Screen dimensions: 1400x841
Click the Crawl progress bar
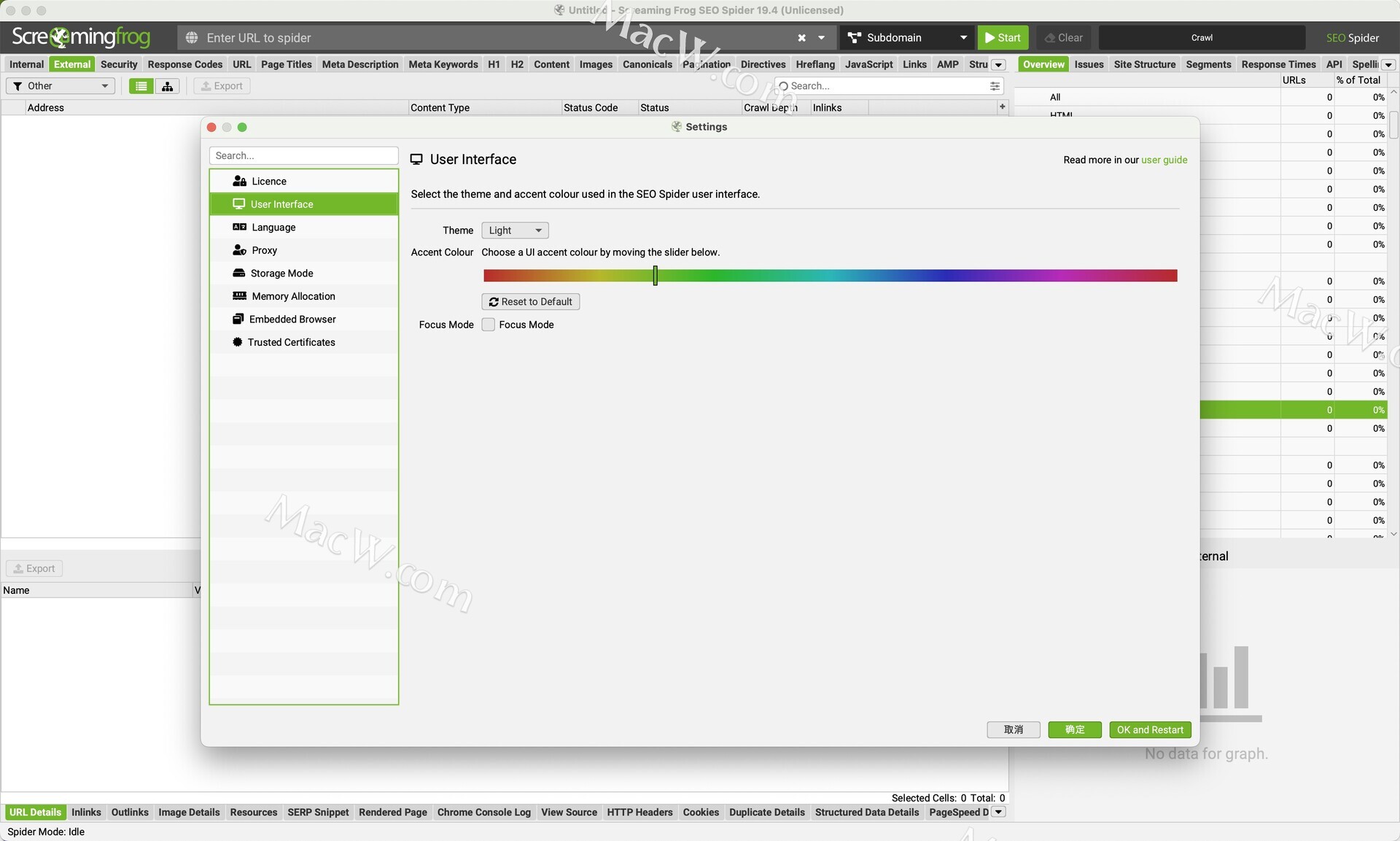1202,38
